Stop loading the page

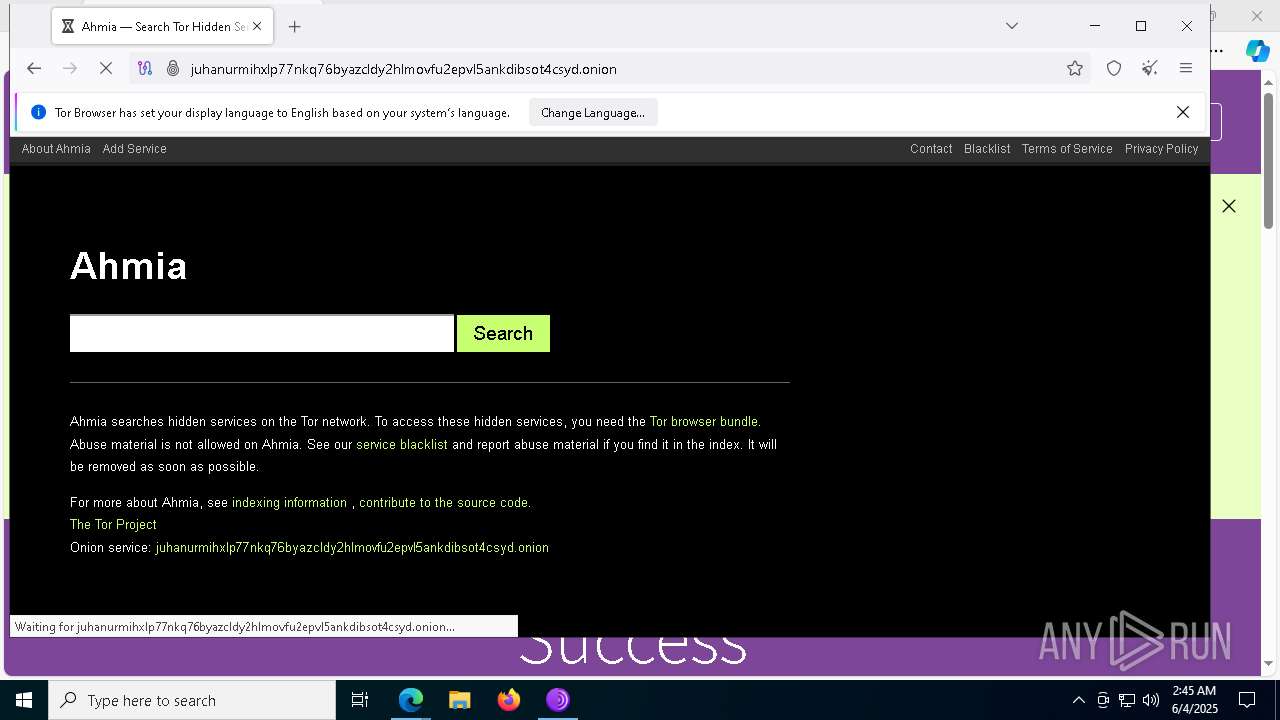point(107,69)
